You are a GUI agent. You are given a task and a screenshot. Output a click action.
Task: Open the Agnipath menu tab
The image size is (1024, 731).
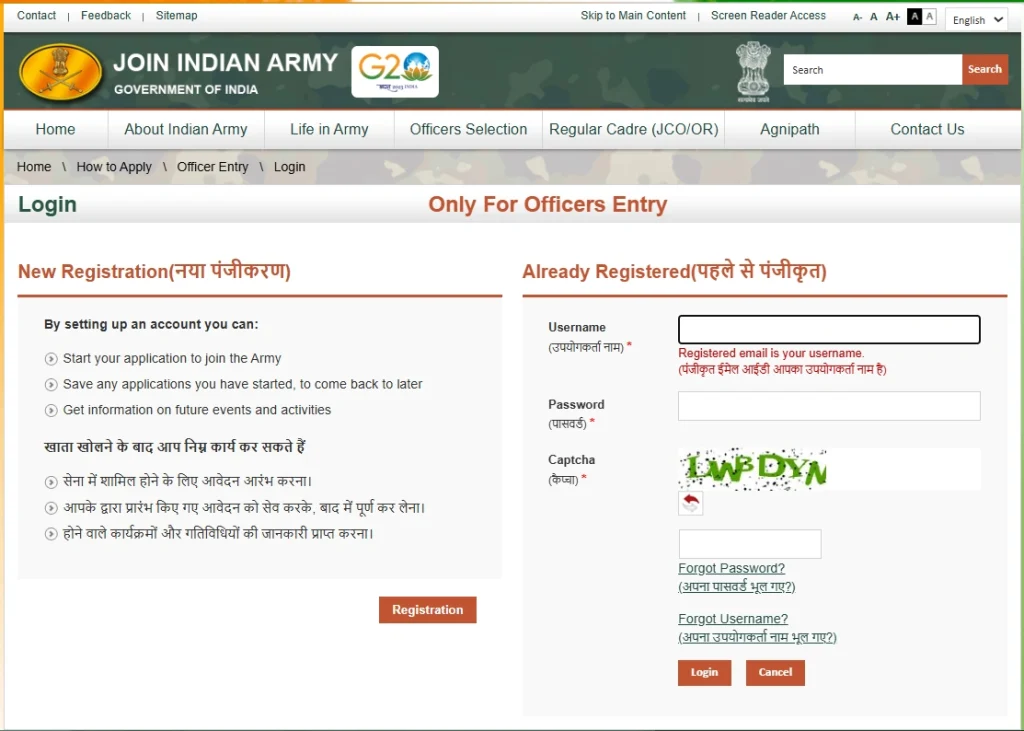[x=790, y=129]
